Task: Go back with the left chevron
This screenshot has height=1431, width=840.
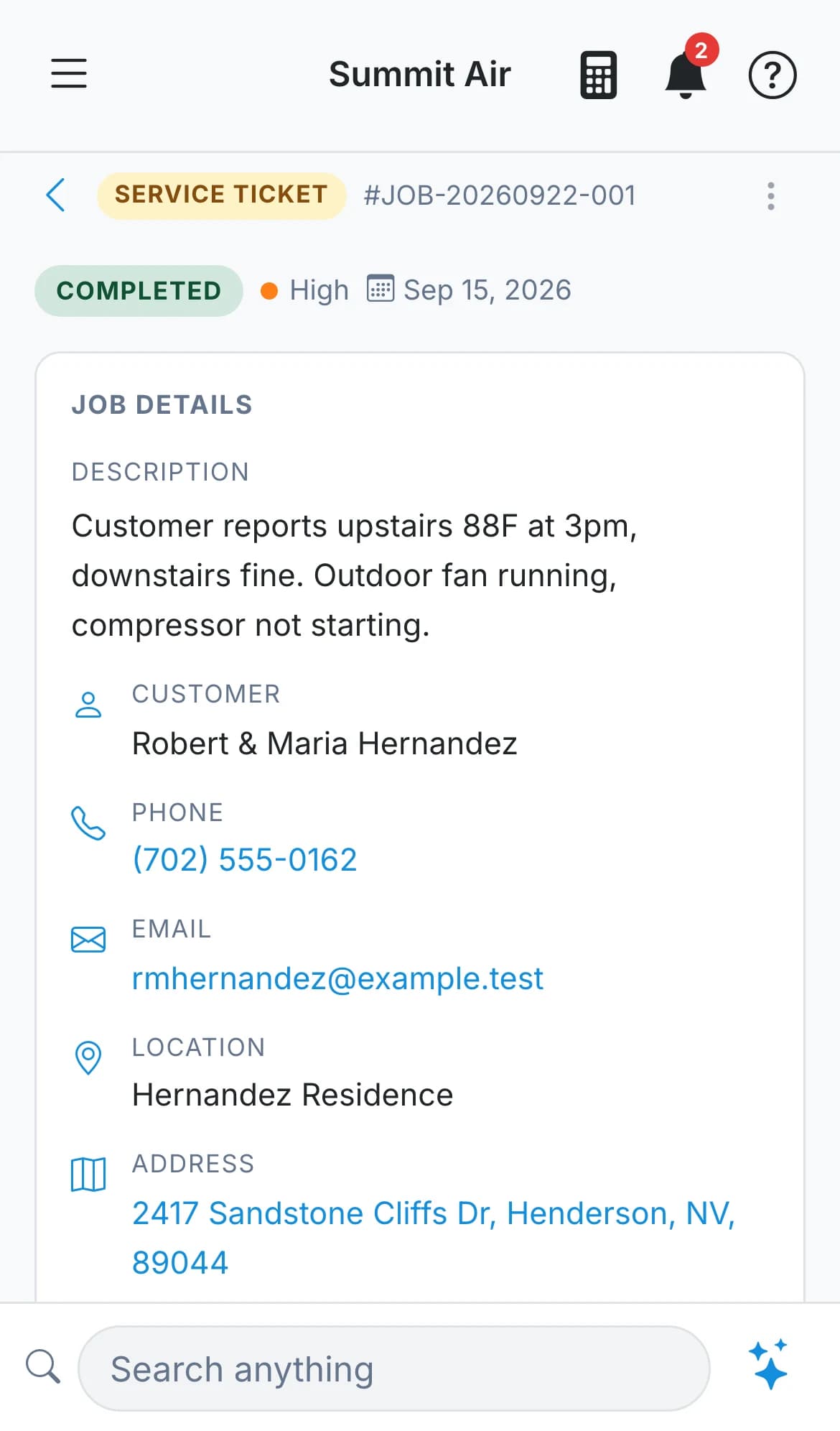Action: point(55,195)
